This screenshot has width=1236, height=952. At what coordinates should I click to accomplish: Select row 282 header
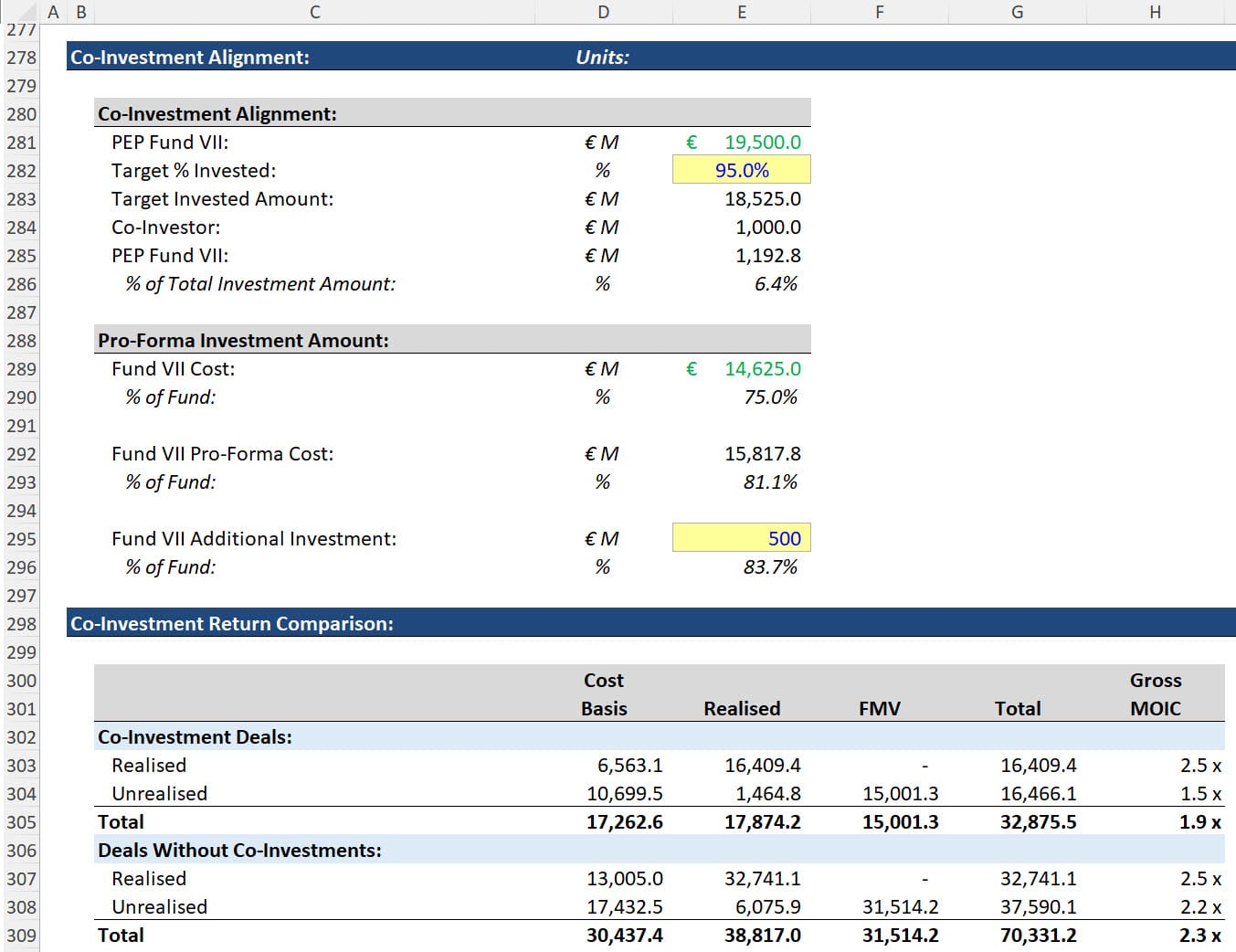click(21, 171)
